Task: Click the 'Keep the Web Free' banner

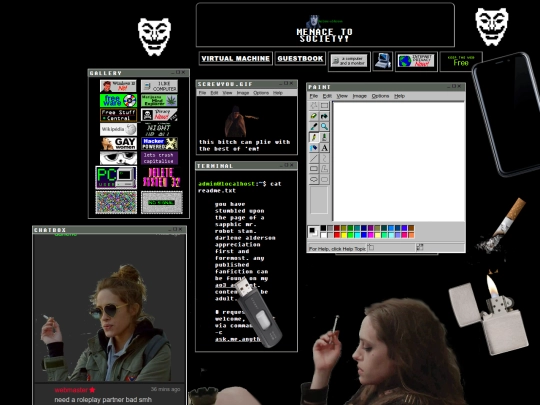Action: (461, 61)
